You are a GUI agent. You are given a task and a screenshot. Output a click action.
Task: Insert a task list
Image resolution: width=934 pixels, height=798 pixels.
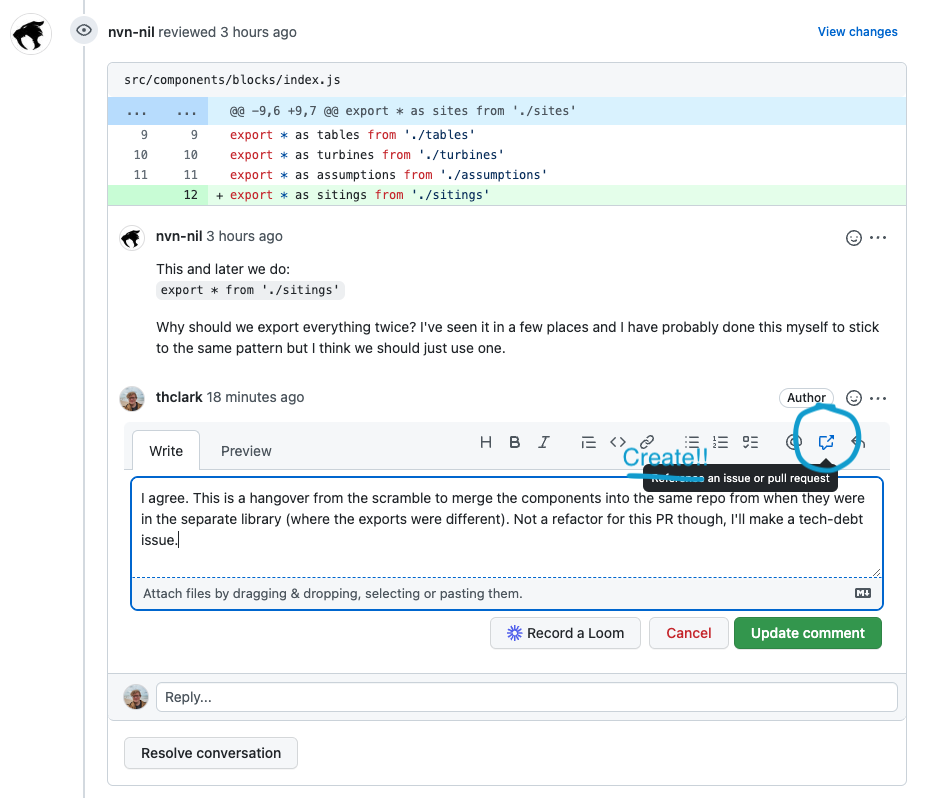[x=751, y=442]
